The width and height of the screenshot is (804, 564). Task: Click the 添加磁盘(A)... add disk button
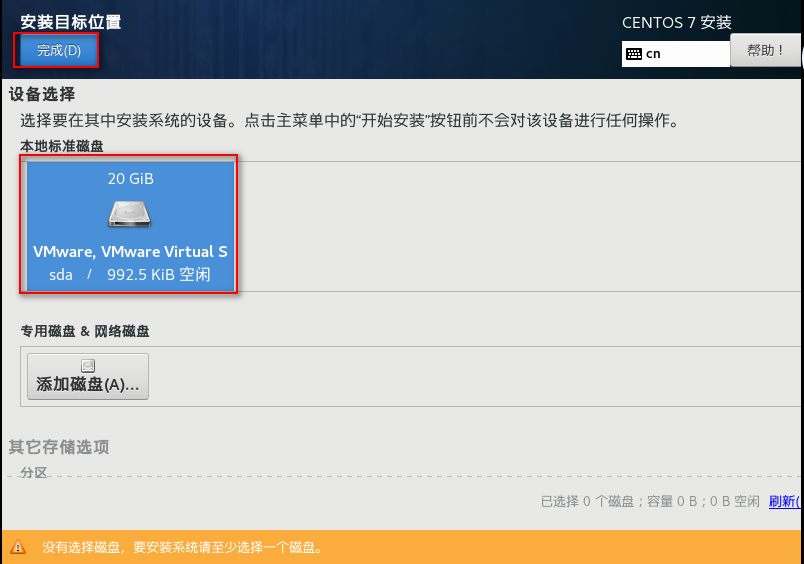88,376
